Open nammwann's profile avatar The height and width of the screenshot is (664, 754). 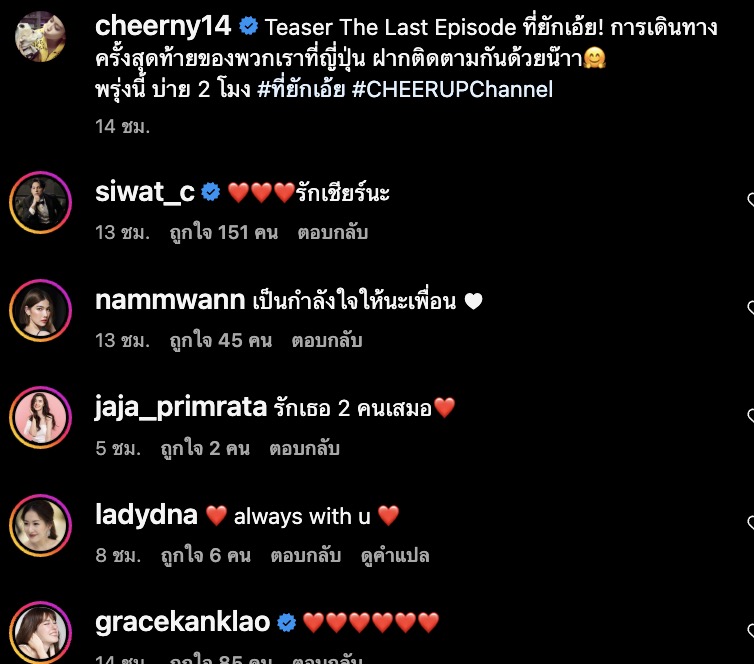tap(40, 310)
